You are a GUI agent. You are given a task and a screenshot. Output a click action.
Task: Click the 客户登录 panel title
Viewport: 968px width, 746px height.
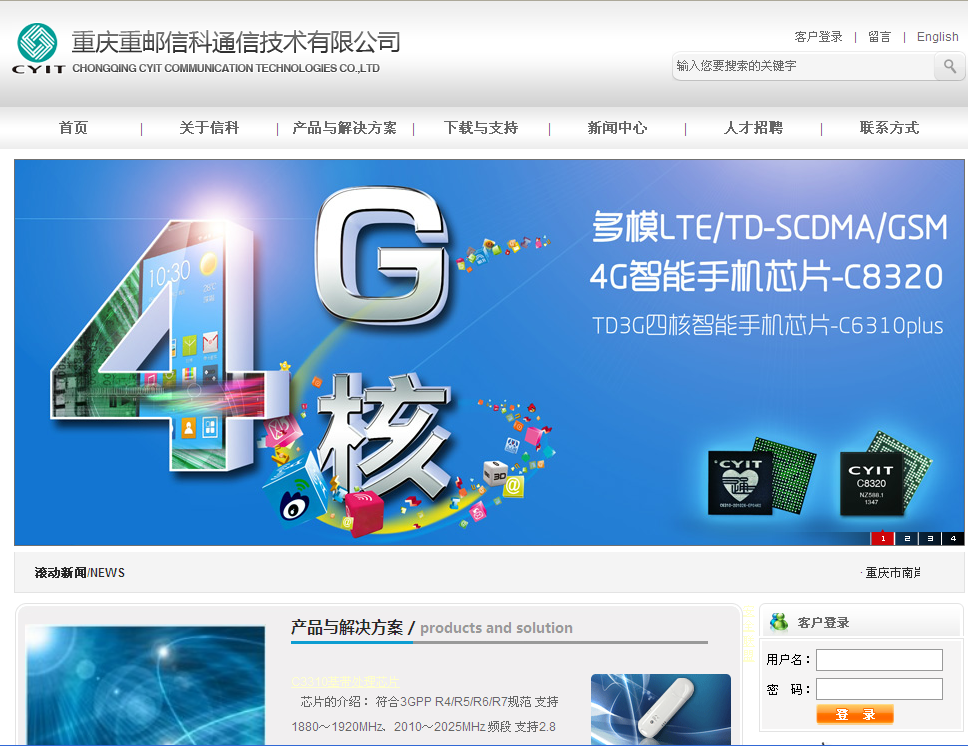tap(823, 622)
